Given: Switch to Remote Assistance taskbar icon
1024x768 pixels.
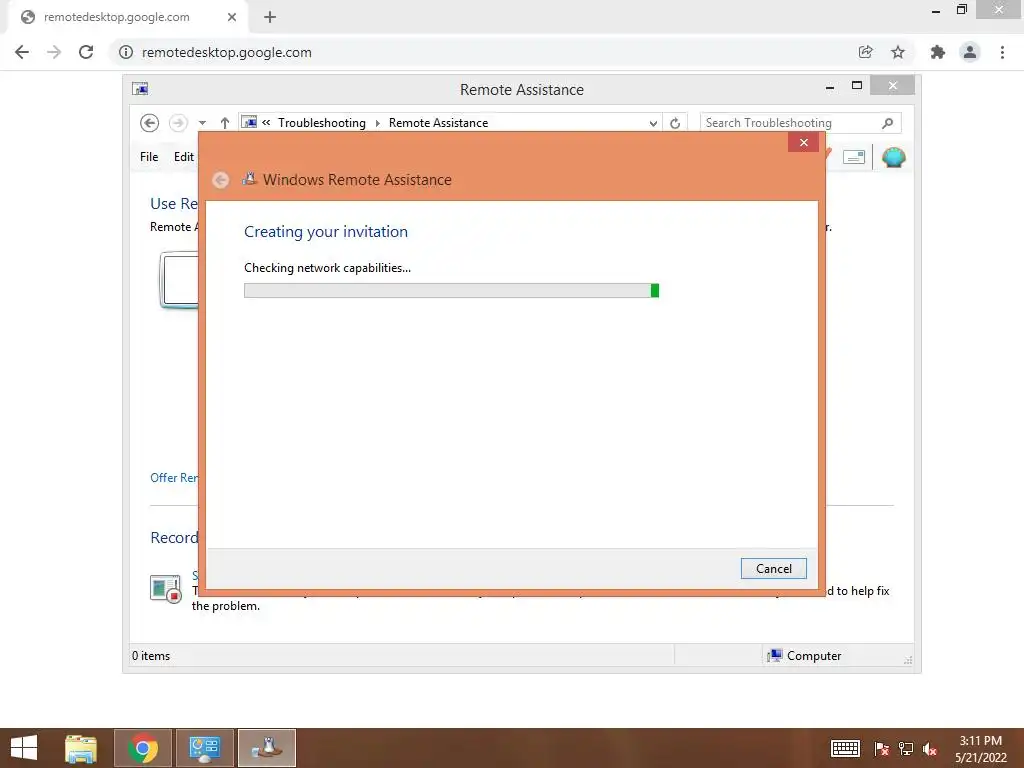Looking at the screenshot, I should (267, 748).
